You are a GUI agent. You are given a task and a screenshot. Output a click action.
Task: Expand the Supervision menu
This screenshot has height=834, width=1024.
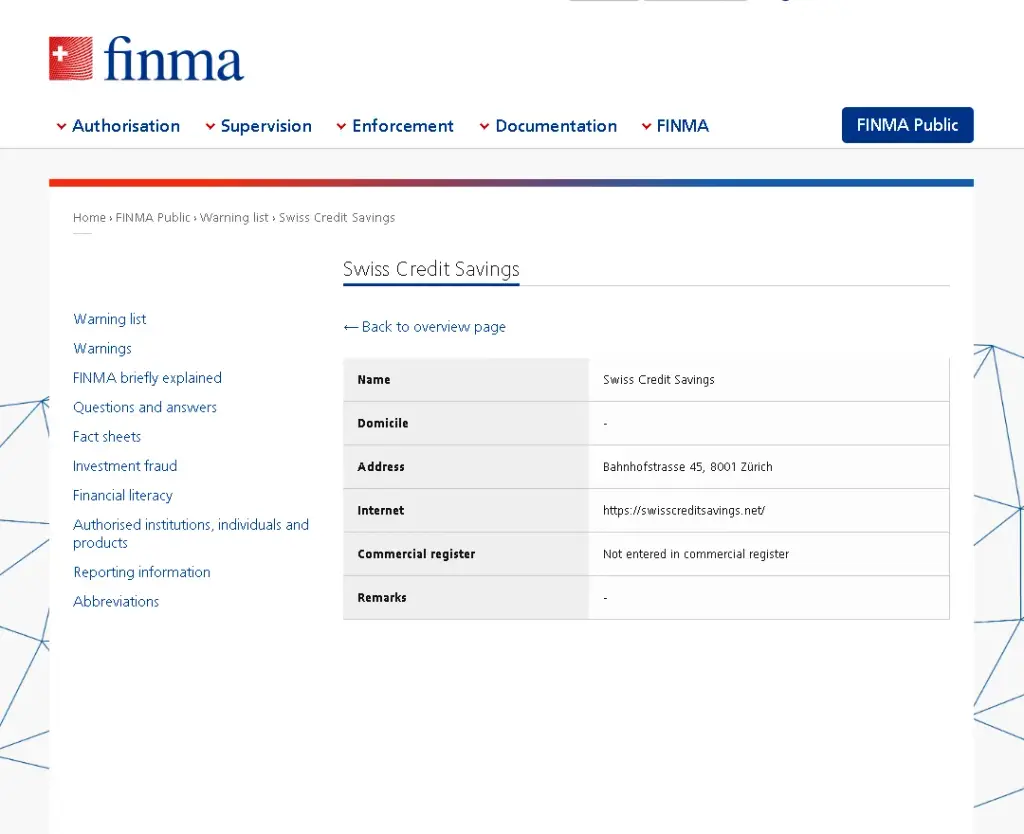pos(259,126)
